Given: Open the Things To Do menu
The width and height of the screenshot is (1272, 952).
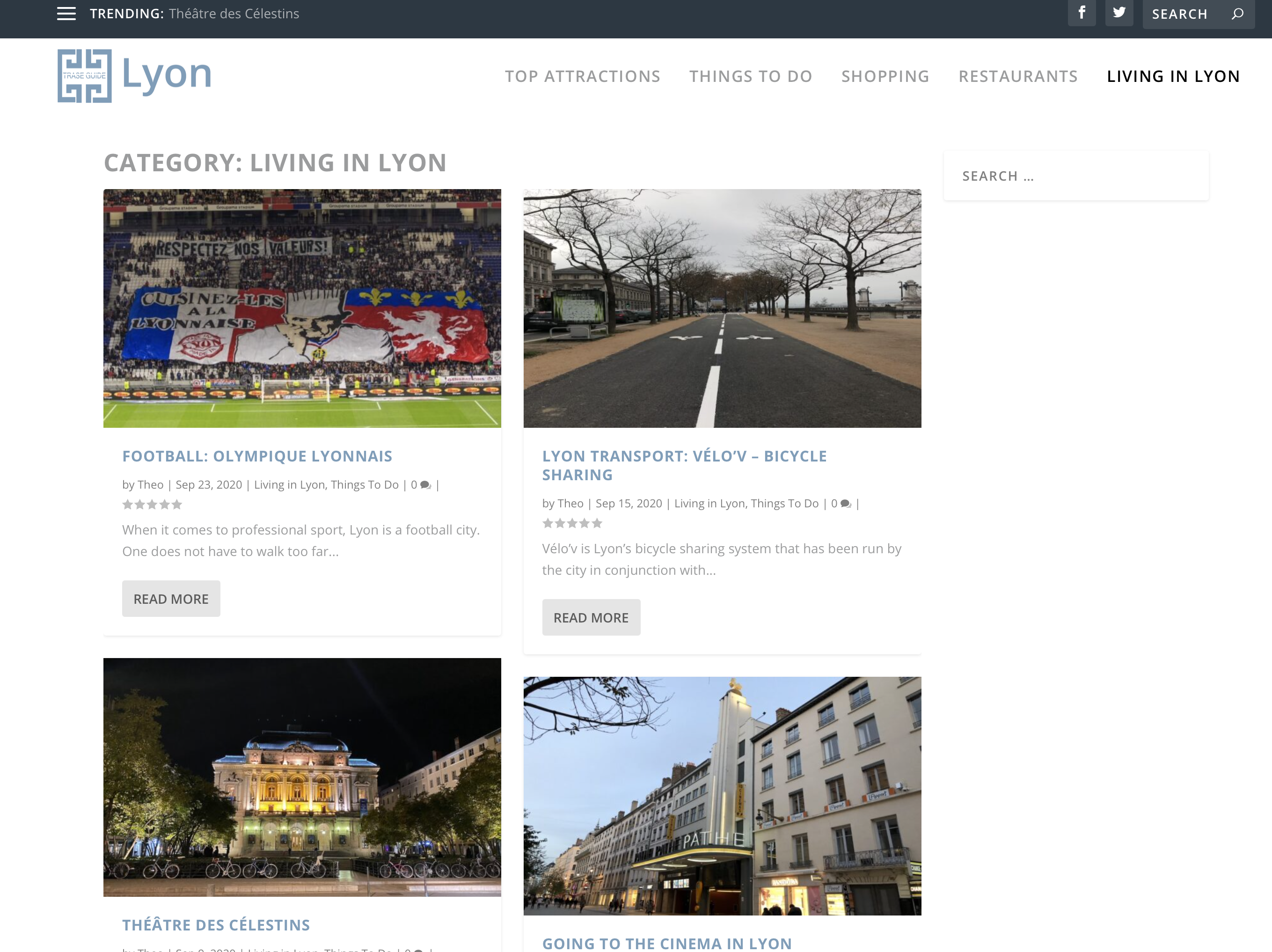Looking at the screenshot, I should pos(751,76).
